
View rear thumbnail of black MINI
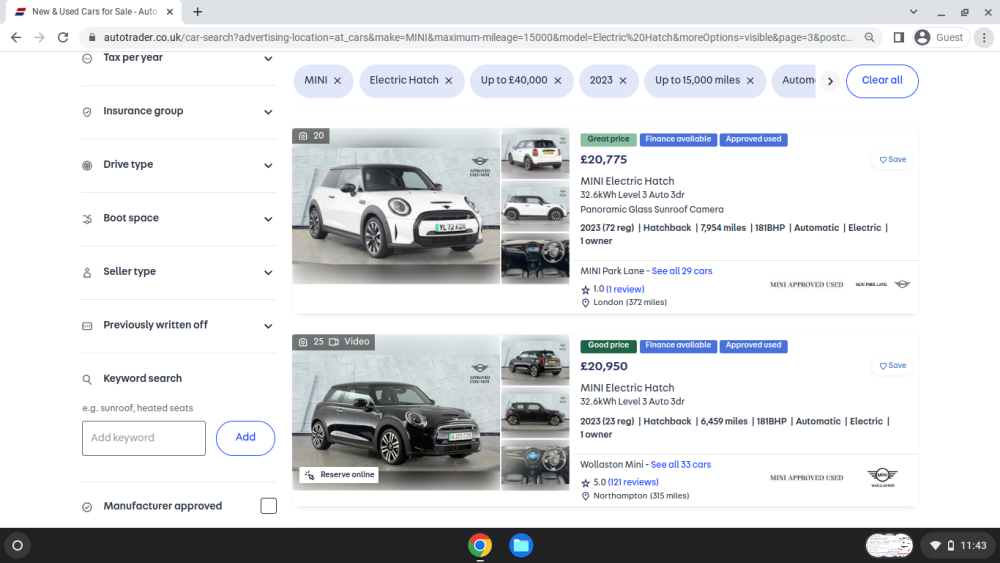[535, 360]
